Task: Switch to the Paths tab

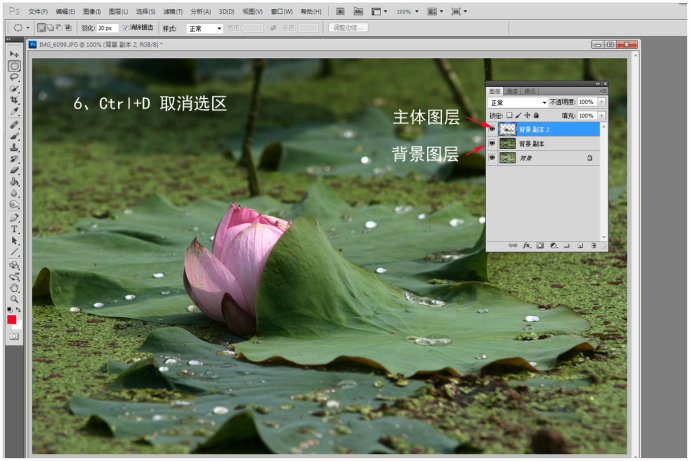Action: pyautogui.click(x=530, y=91)
